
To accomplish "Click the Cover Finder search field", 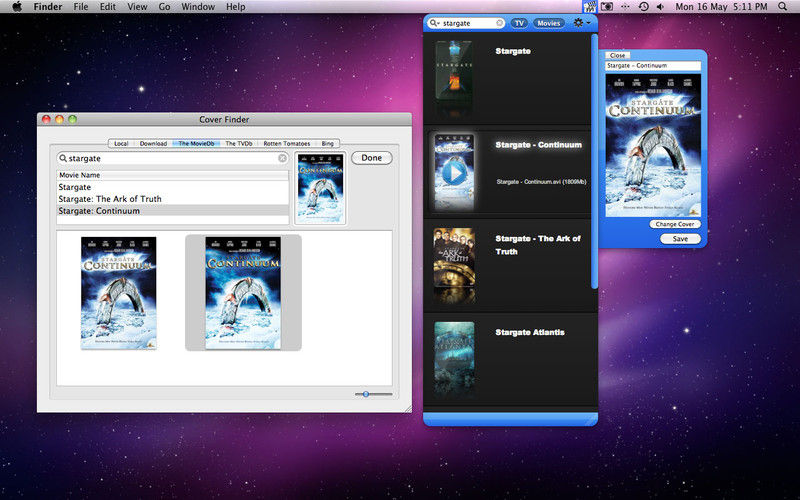I will coord(172,158).
